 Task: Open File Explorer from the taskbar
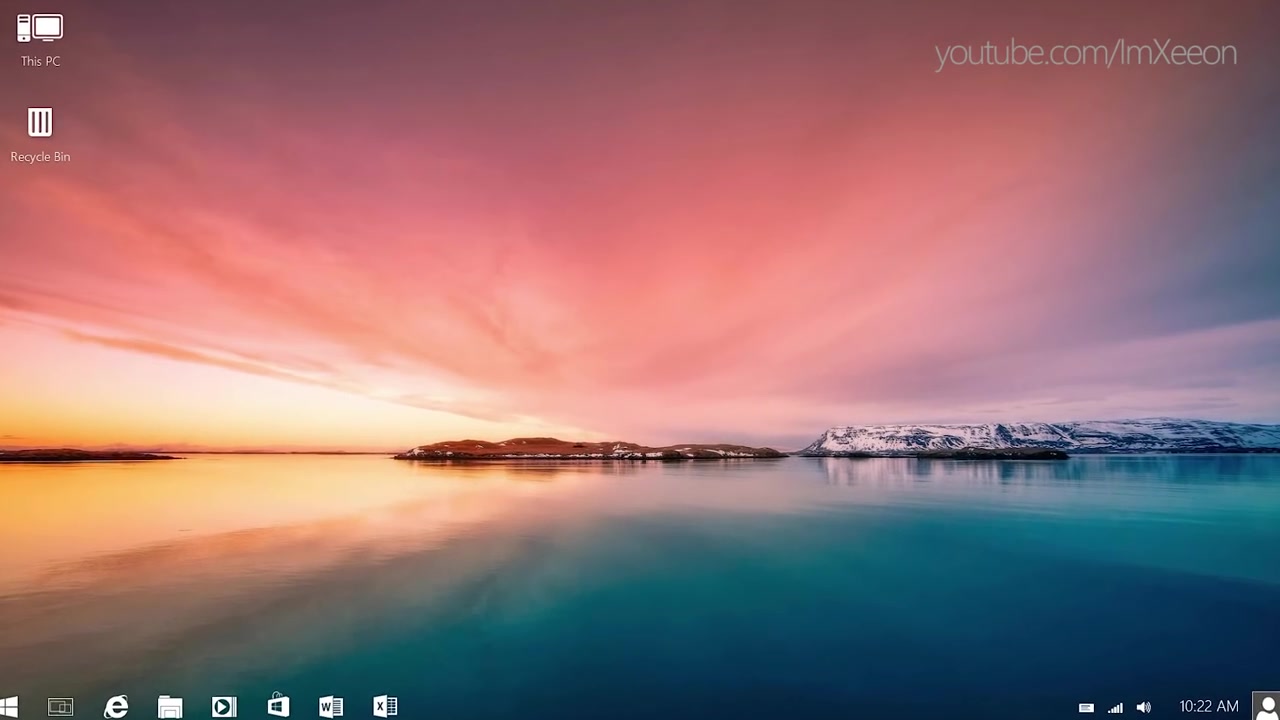click(170, 706)
